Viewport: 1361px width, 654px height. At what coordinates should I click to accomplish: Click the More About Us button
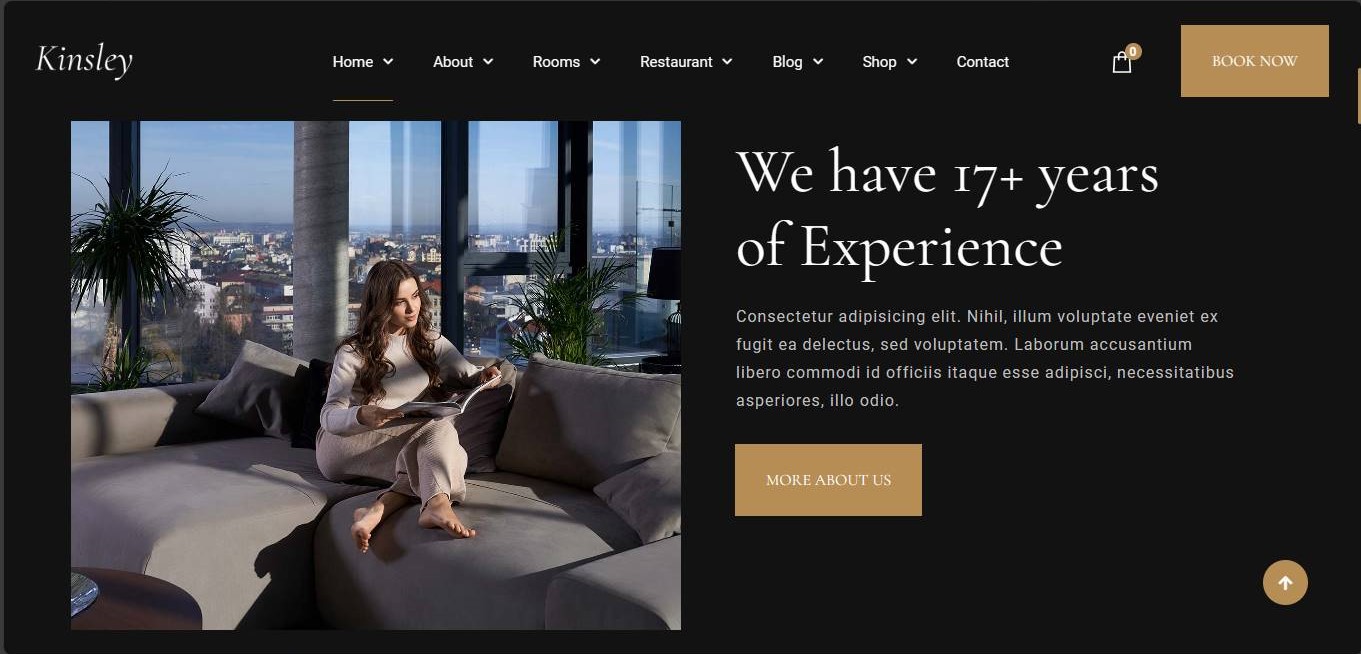tap(828, 480)
